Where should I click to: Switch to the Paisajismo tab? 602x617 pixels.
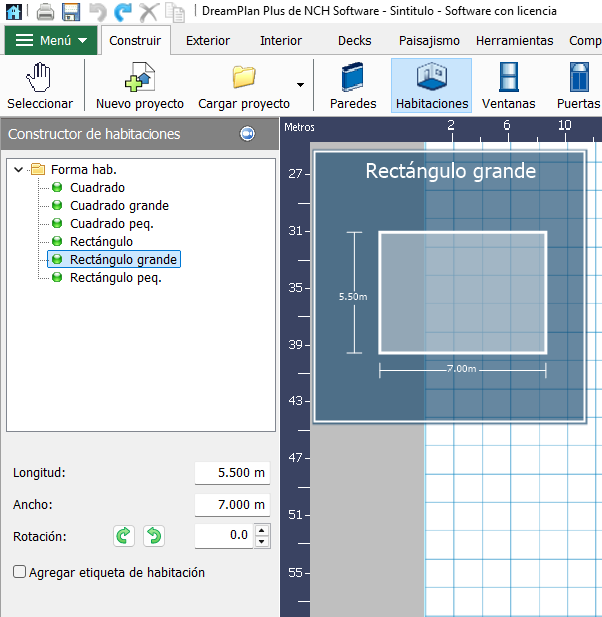coord(429,41)
